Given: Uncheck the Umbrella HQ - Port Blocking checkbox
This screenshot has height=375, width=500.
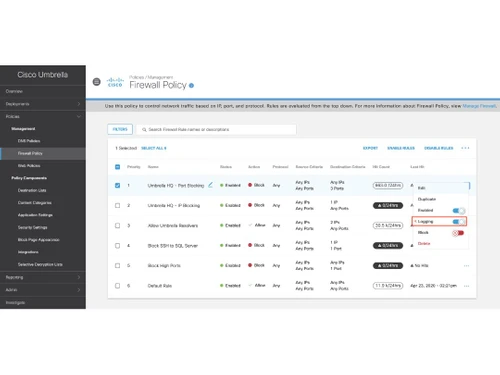Looking at the screenshot, I should (117, 185).
